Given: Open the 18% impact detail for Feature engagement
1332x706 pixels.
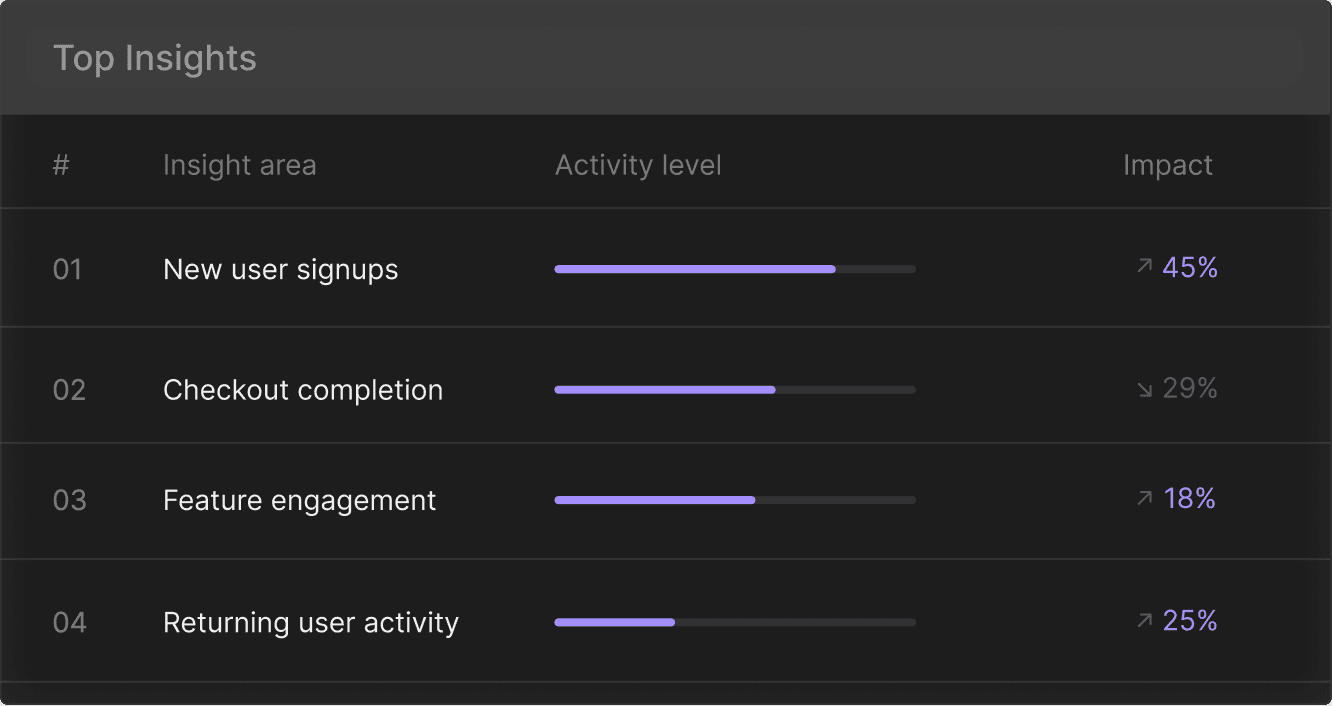Looking at the screenshot, I should 1190,498.
